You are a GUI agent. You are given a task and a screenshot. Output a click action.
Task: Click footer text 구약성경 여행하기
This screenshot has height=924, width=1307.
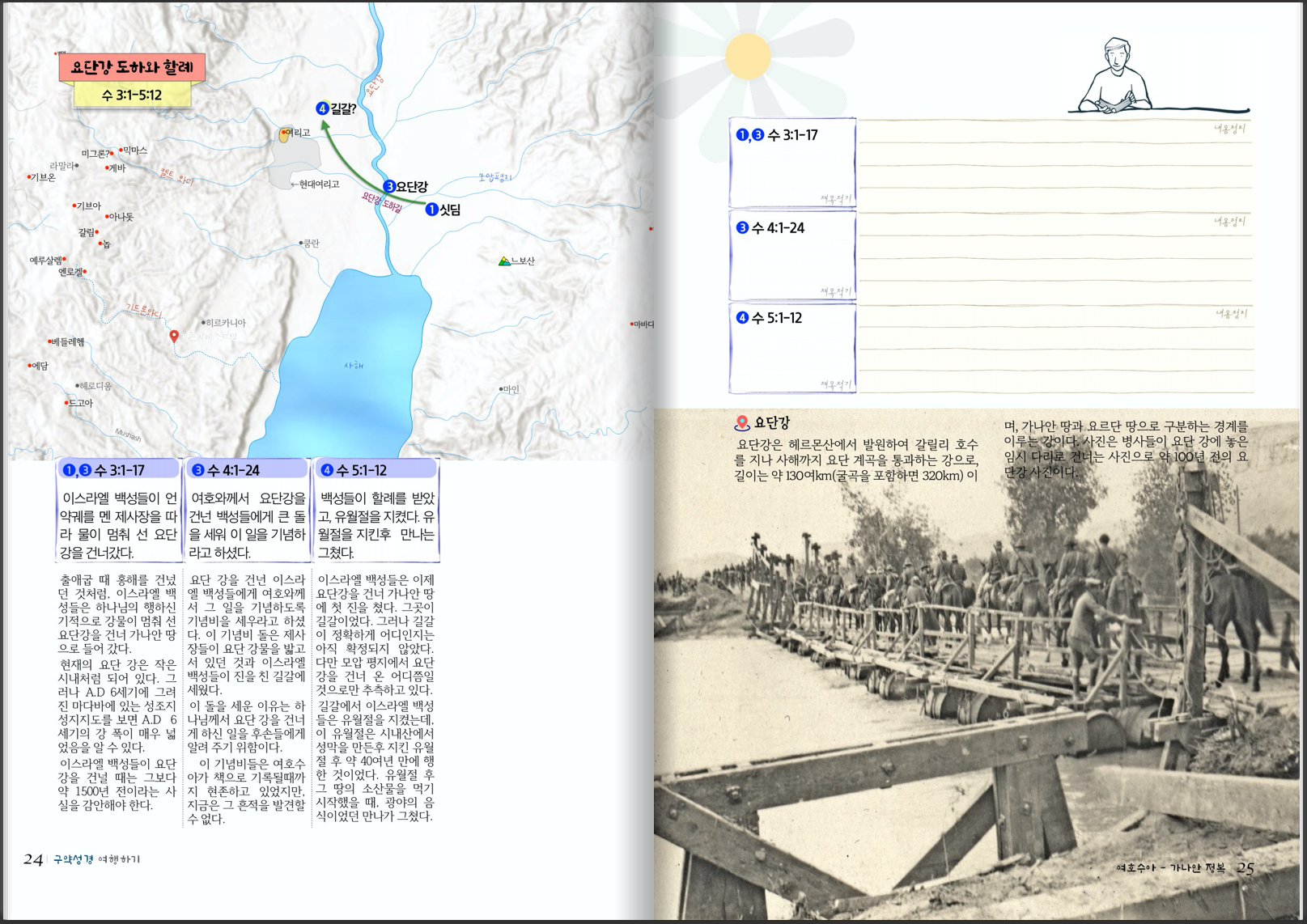pyautogui.click(x=96, y=859)
